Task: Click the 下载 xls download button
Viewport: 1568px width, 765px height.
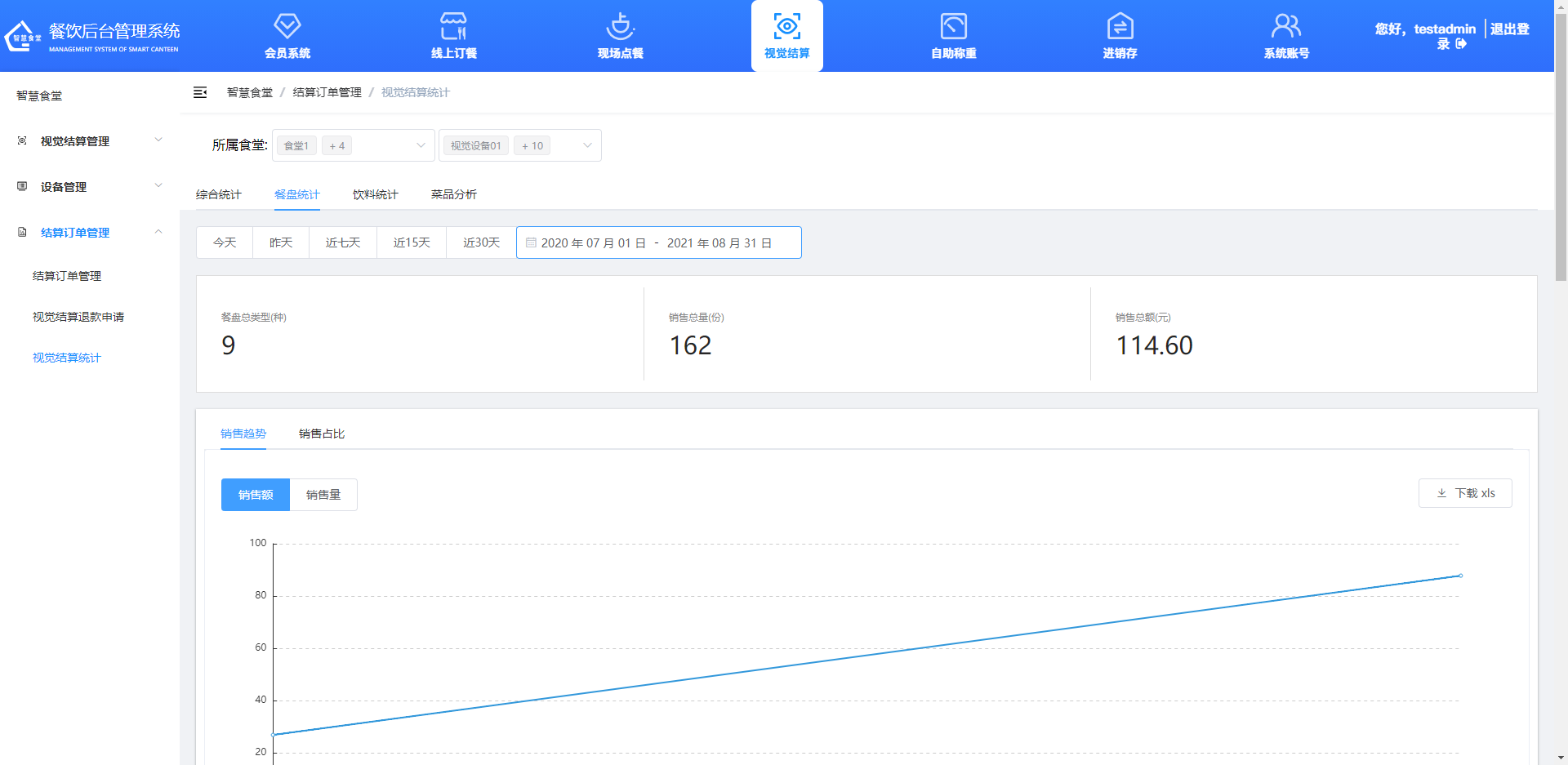Action: (1465, 493)
